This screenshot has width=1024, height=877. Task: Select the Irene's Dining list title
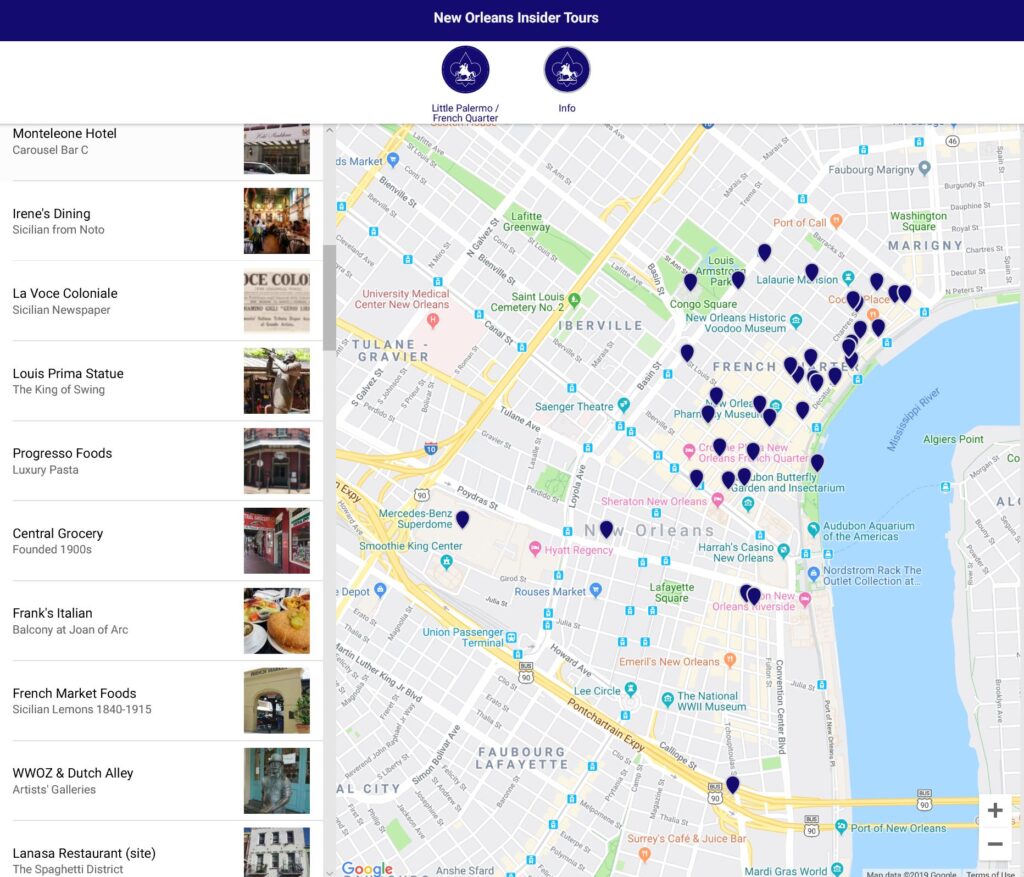(52, 214)
